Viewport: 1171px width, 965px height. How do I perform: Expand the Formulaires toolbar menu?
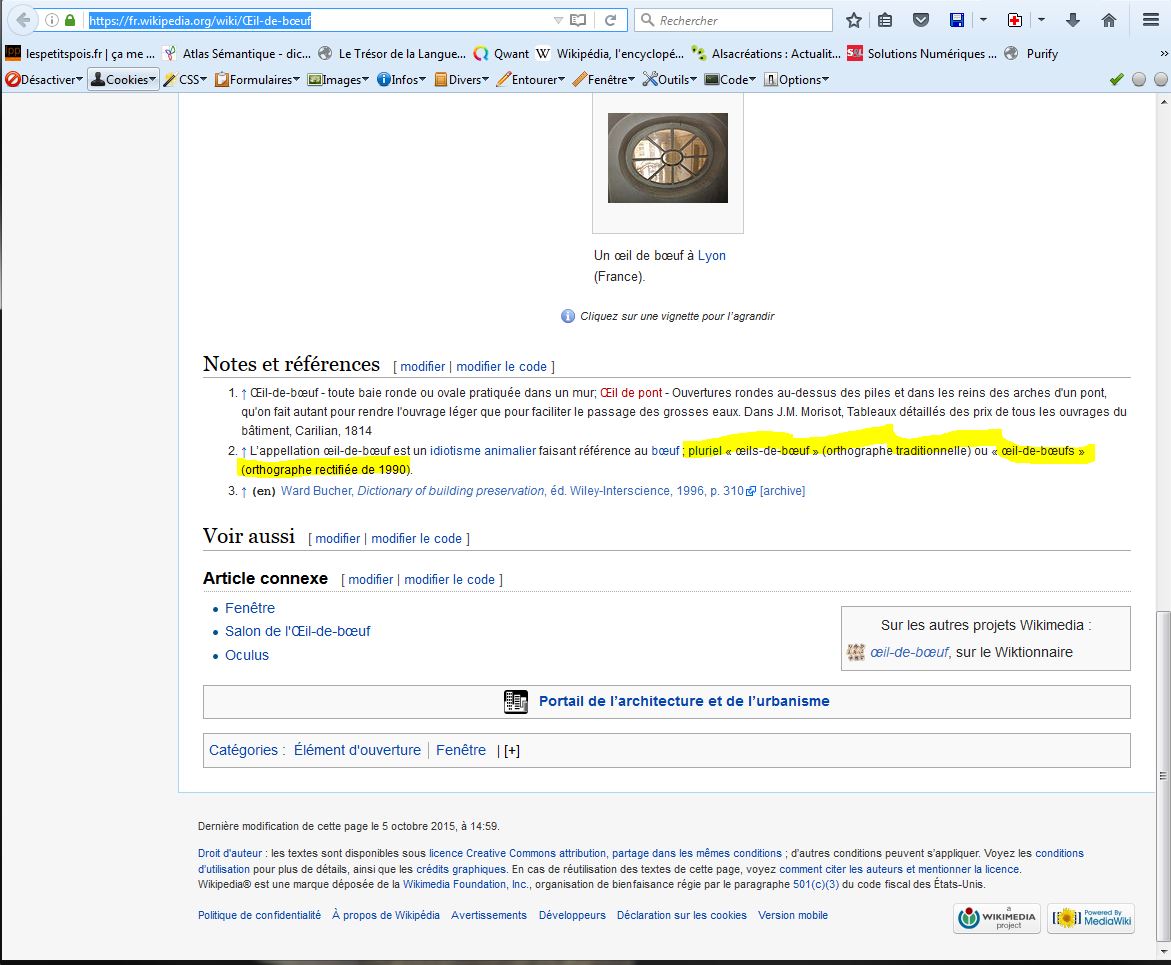coord(257,80)
